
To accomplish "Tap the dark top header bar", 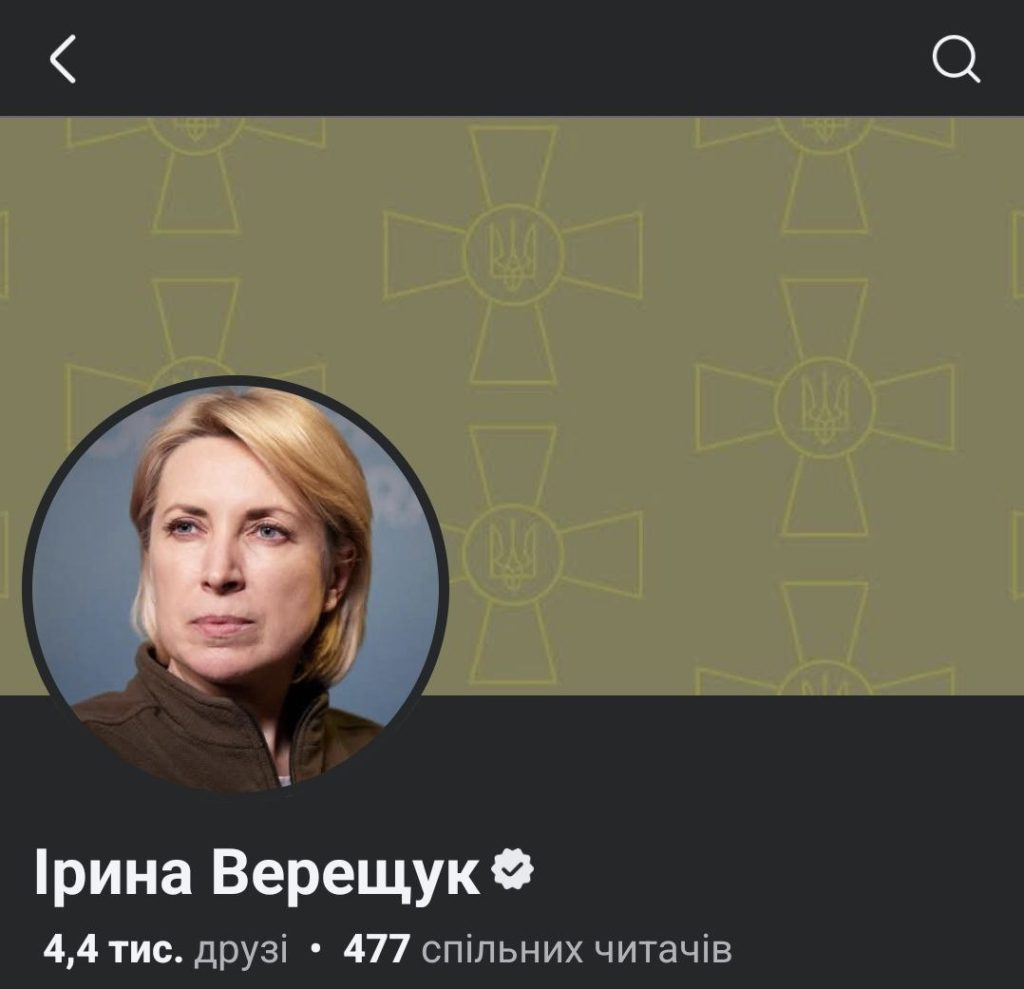I will [512, 58].
